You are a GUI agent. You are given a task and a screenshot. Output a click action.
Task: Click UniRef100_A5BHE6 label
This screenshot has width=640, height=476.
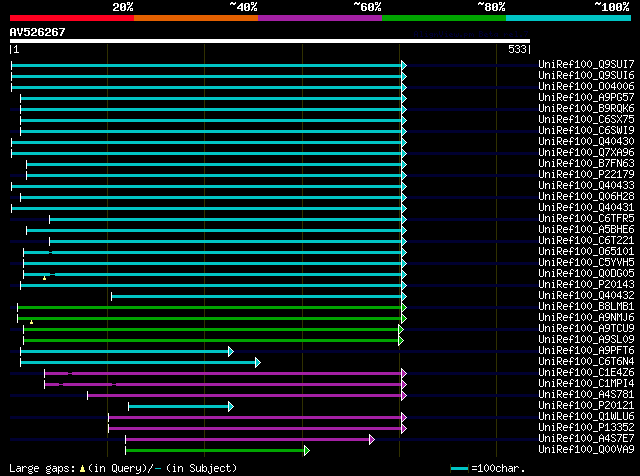pos(586,229)
